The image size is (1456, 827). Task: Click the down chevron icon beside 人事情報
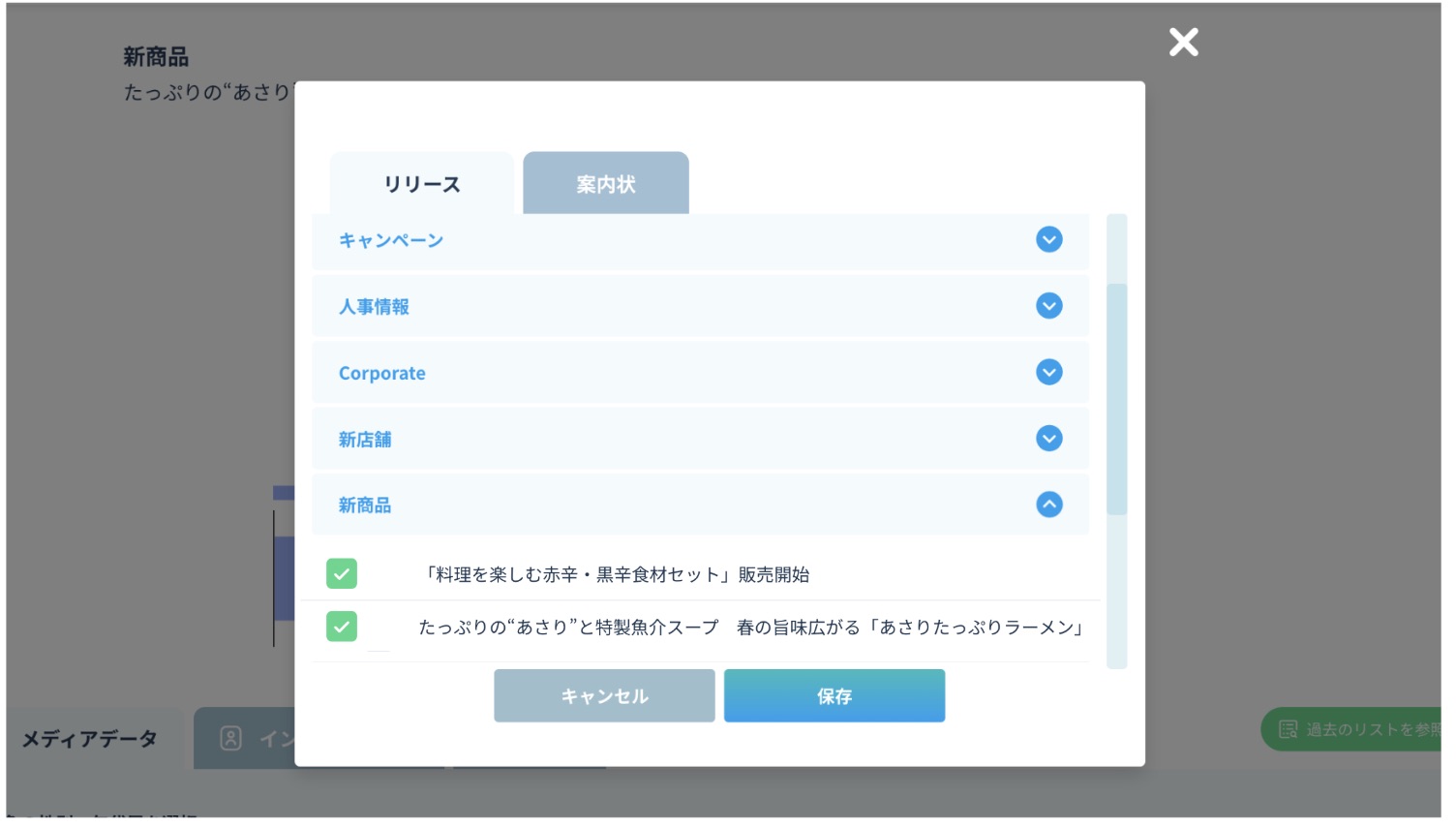1048,306
